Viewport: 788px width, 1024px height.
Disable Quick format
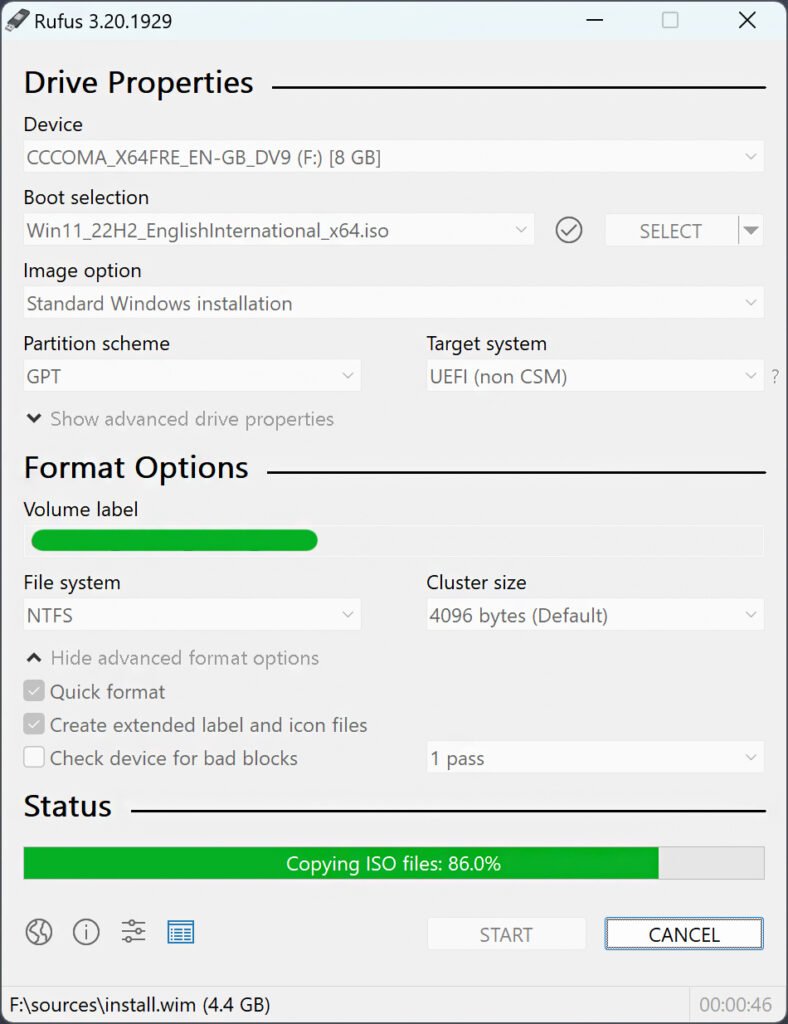(x=34, y=691)
